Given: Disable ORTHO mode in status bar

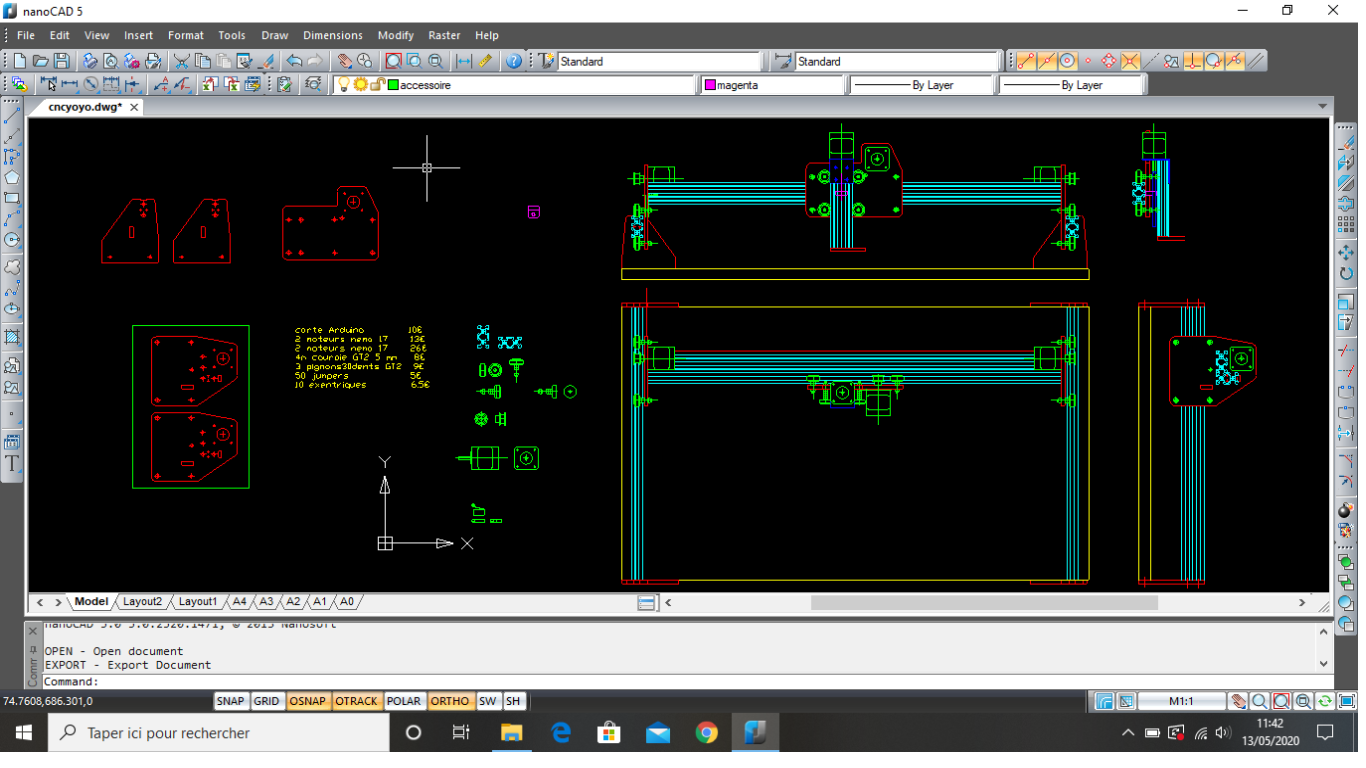Looking at the screenshot, I should pos(449,701).
